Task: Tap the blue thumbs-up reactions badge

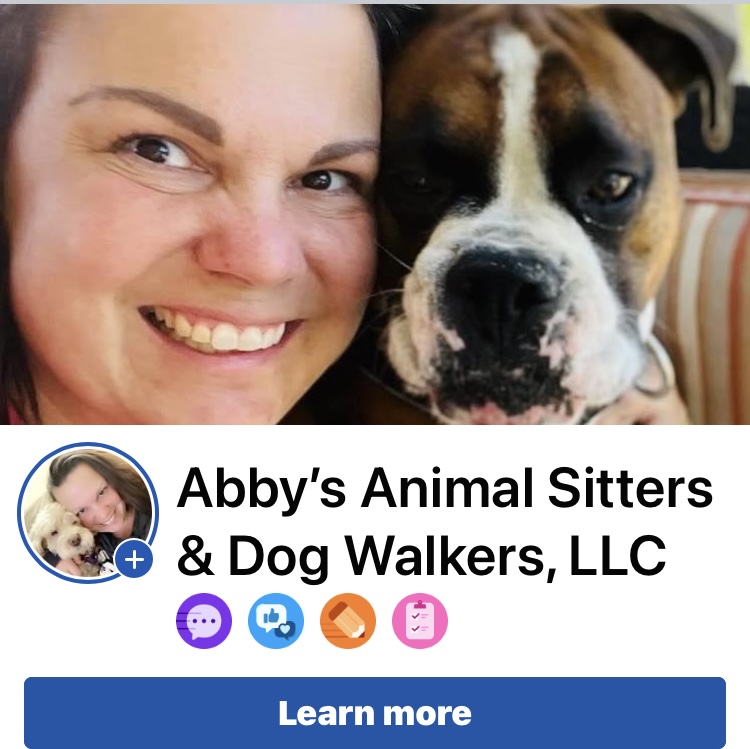Action: pyautogui.click(x=276, y=621)
